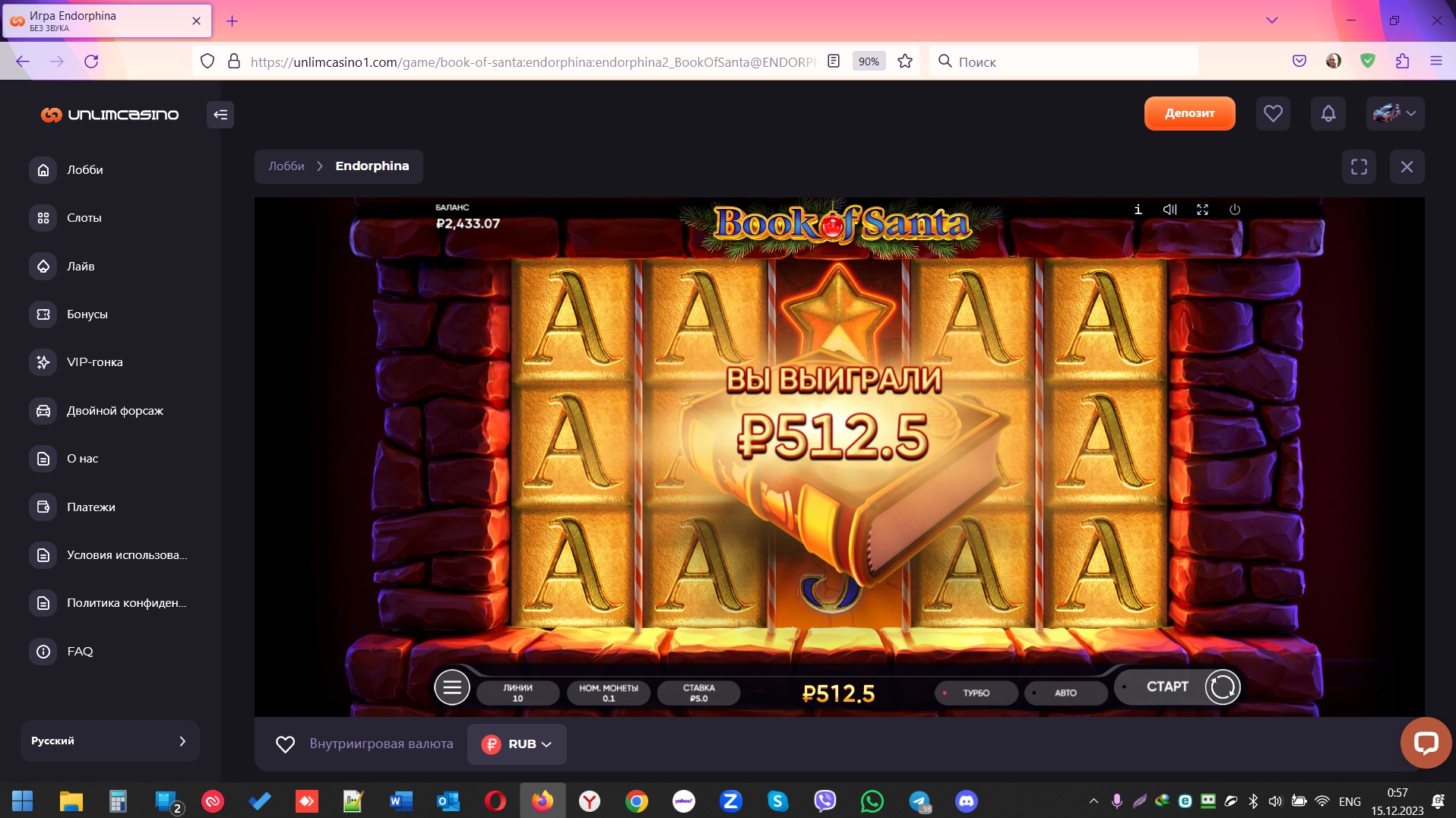Open Viber from the taskbar
This screenshot has height=818, width=1456.
pyautogui.click(x=825, y=801)
